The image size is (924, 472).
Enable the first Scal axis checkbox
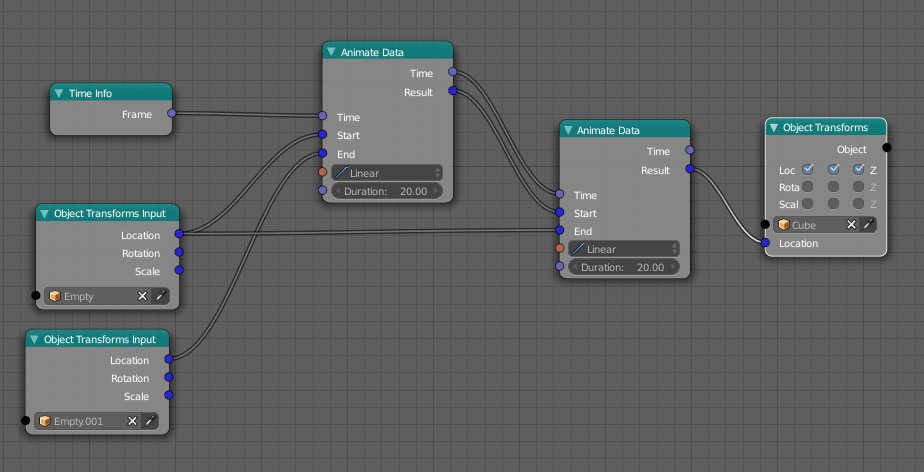(808, 204)
